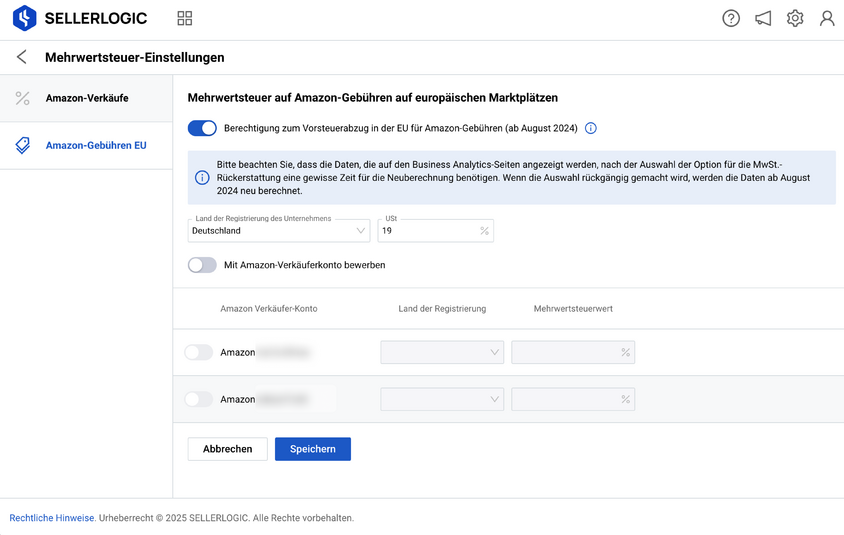Screen dimensions: 844x535
Task: Click info icon in the blue notice box
Action: point(202,178)
